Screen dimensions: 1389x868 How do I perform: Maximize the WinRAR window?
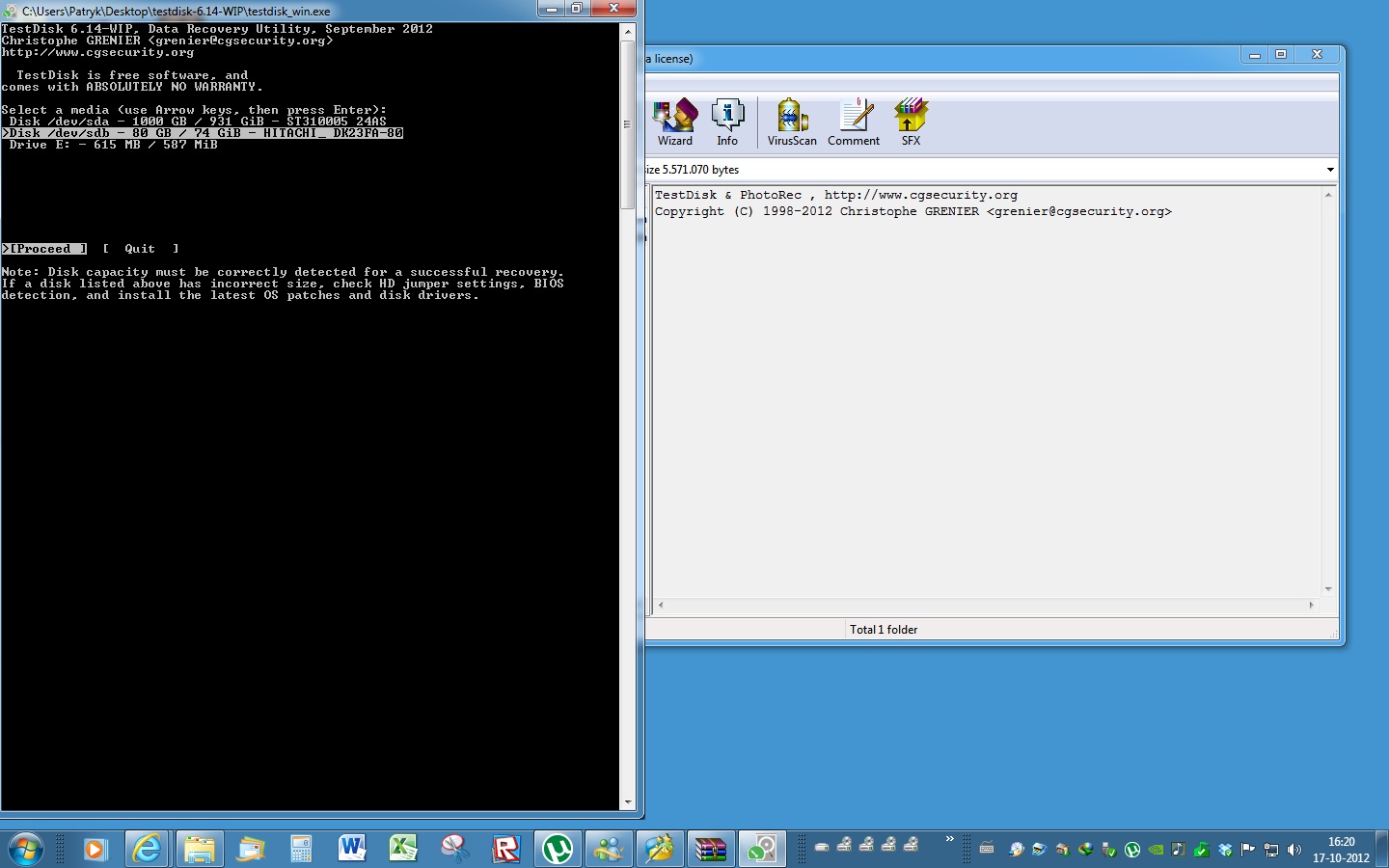[x=1281, y=55]
